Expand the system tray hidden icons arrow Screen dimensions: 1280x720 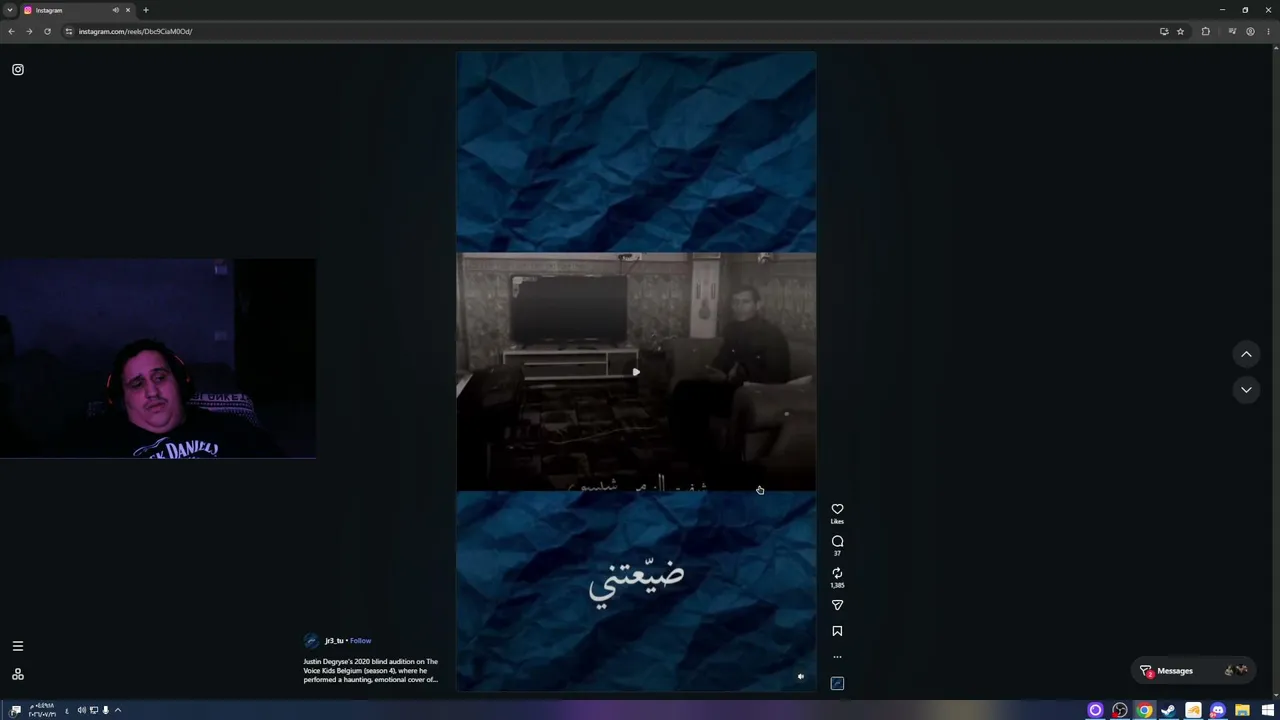tap(117, 711)
